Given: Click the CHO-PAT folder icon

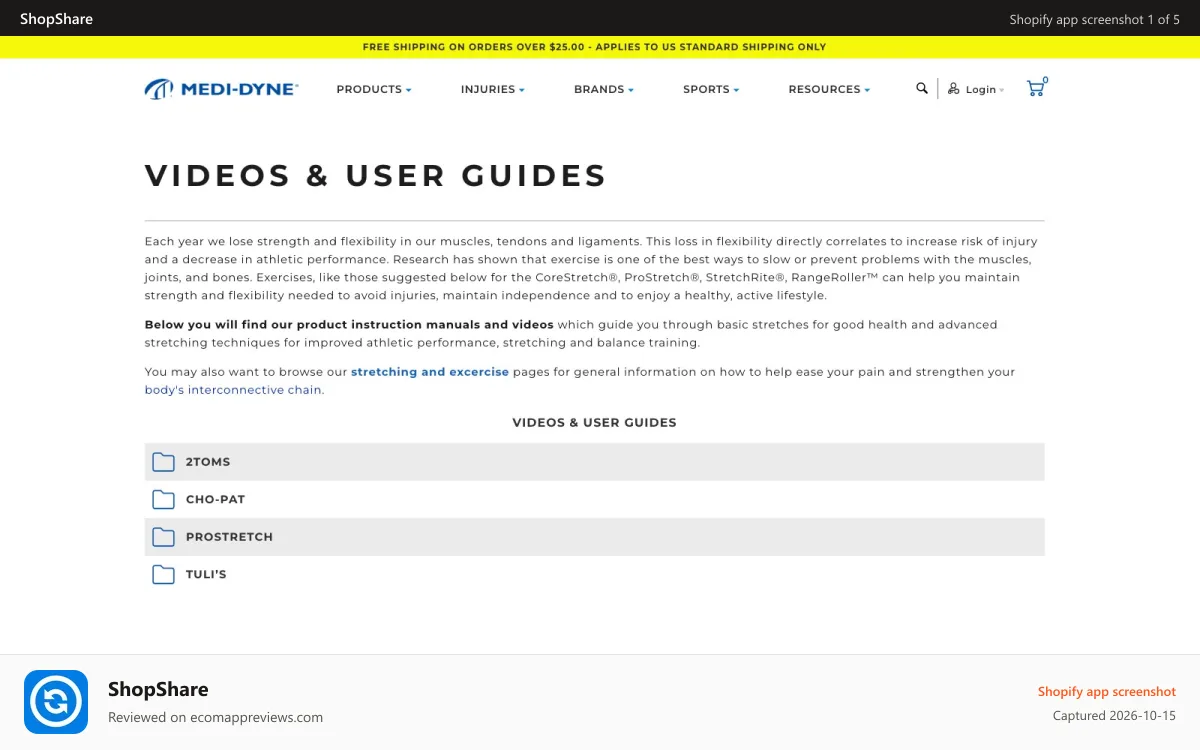Looking at the screenshot, I should point(163,499).
